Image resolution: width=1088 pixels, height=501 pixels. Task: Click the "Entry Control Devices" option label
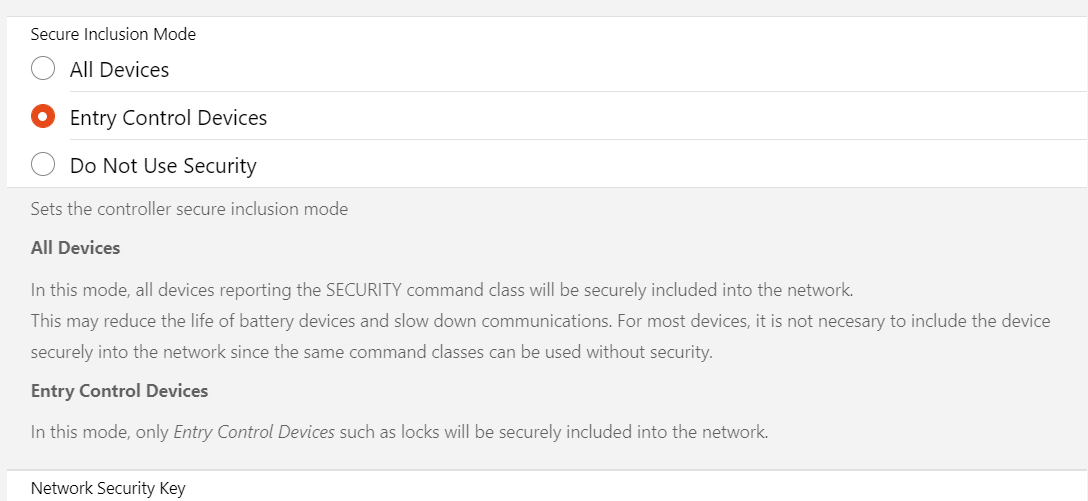point(168,118)
